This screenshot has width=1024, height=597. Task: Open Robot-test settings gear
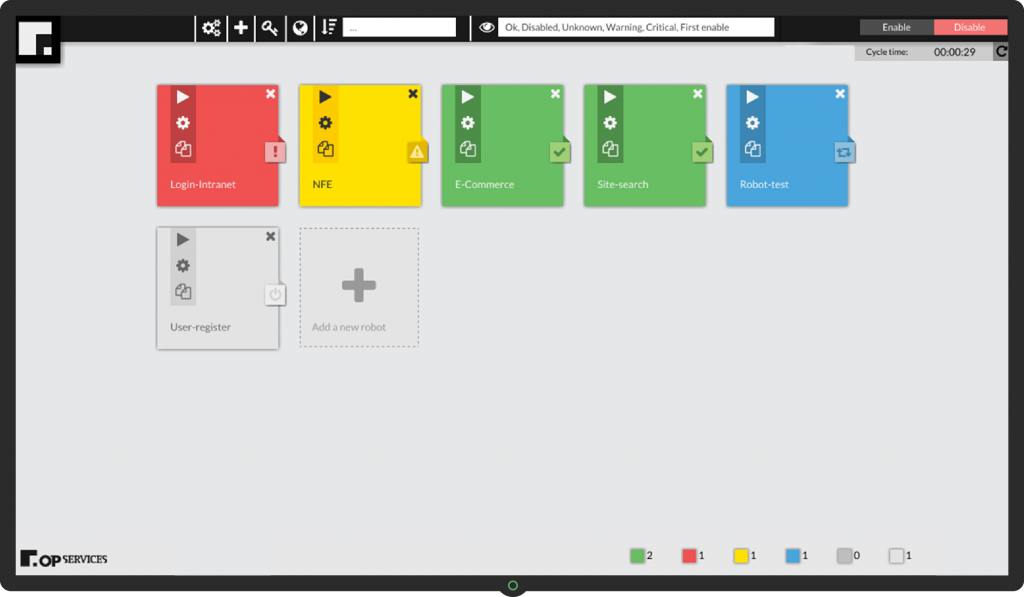[x=752, y=123]
